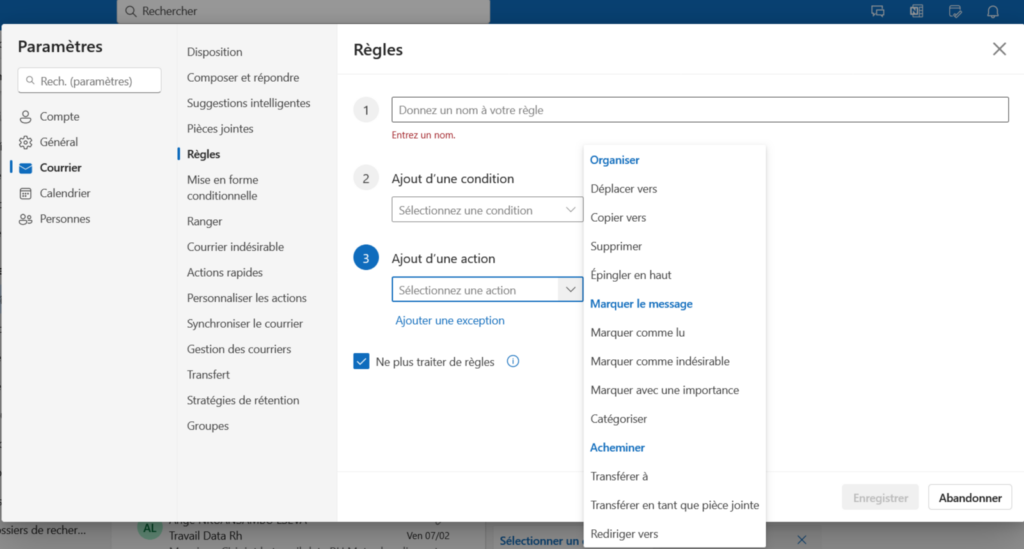Open the chat bubble icon in top bar
1024x549 pixels.
click(878, 11)
